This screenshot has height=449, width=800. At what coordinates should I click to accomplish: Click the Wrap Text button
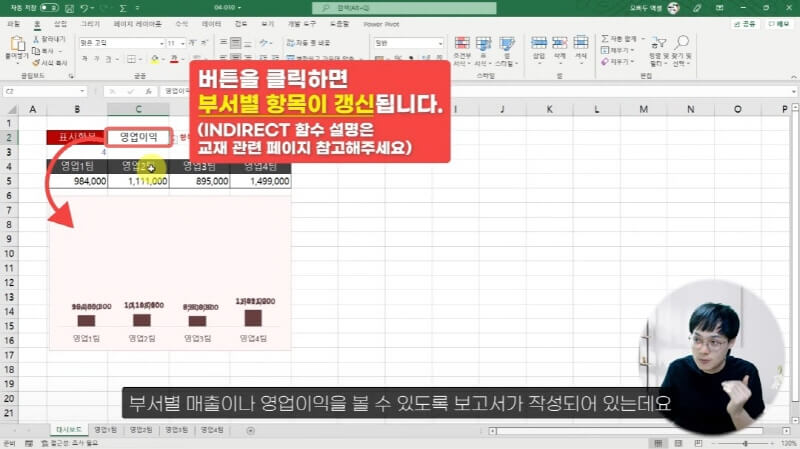coord(308,43)
